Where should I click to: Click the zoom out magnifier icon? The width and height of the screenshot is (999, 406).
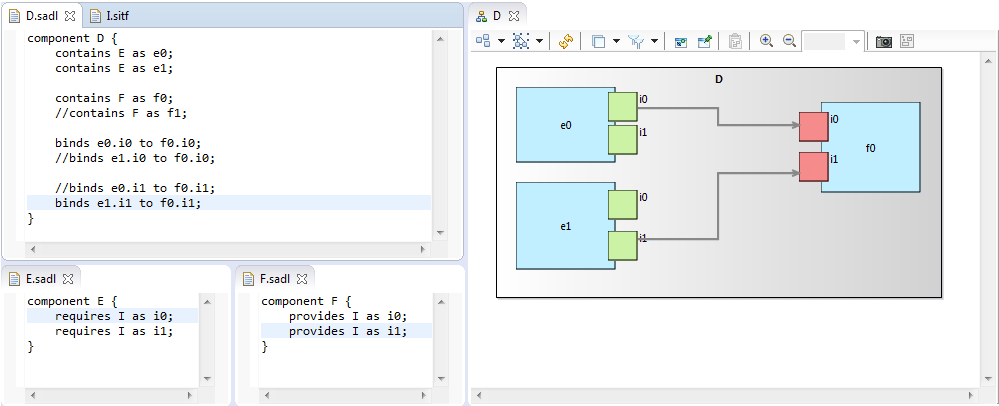click(789, 41)
